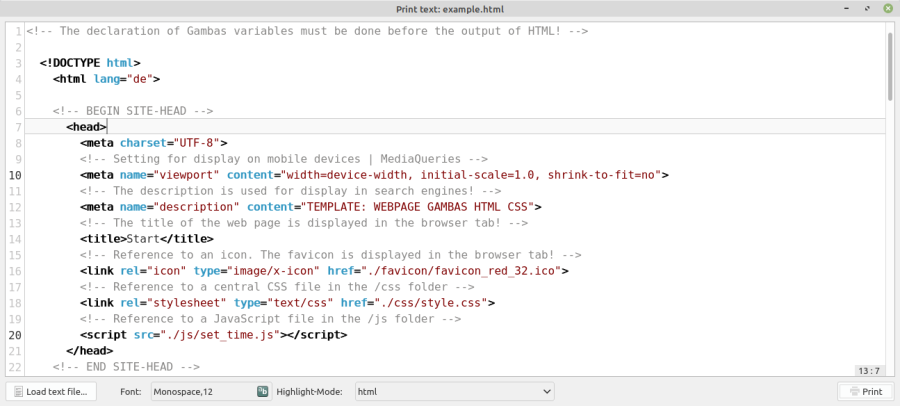This screenshot has height=406, width=900.
Task: Click the closing head tag
Action: tap(88, 351)
